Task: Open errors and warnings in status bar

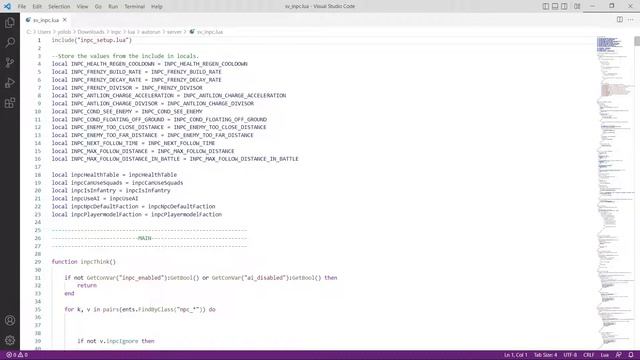Action: pos(17,355)
